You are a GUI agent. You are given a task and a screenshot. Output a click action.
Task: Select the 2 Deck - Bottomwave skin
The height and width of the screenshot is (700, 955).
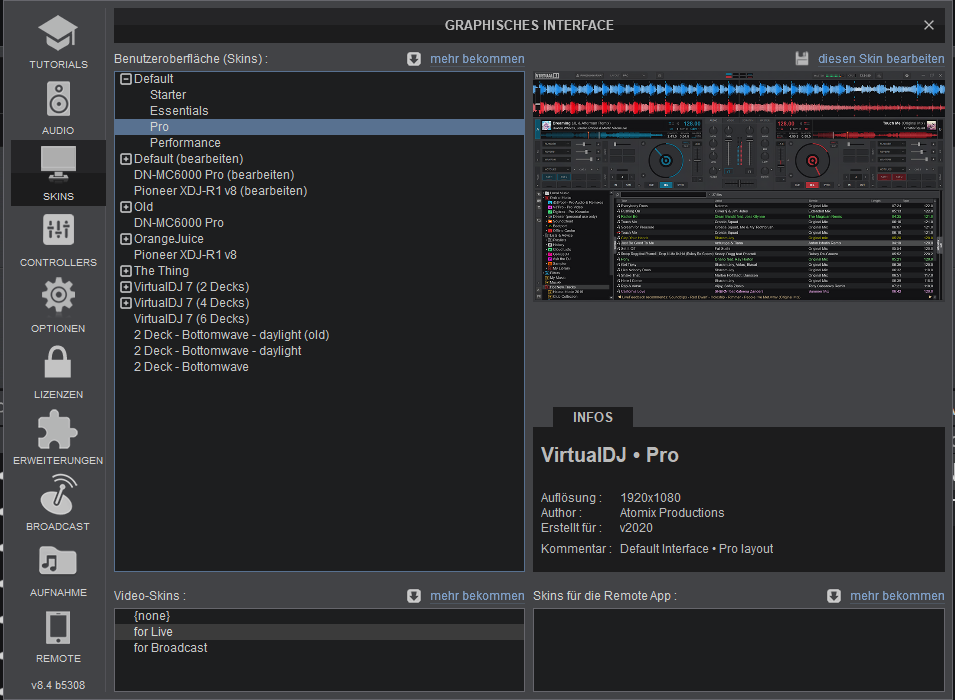click(x=319, y=367)
